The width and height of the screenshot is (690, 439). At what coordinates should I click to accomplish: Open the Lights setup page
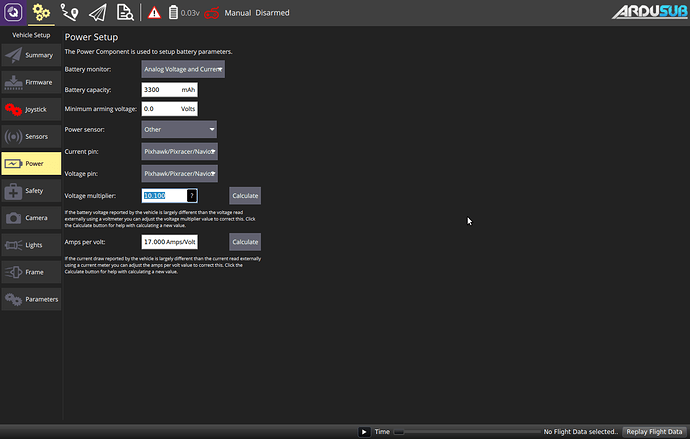(31, 245)
